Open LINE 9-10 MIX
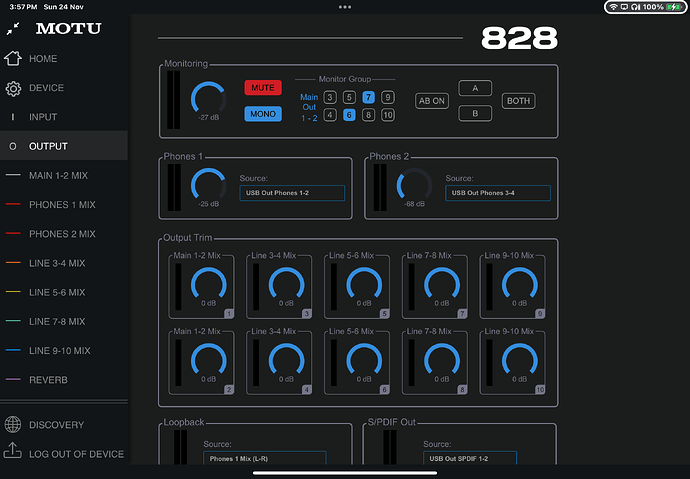Image resolution: width=690 pixels, height=479 pixels. [x=64, y=351]
